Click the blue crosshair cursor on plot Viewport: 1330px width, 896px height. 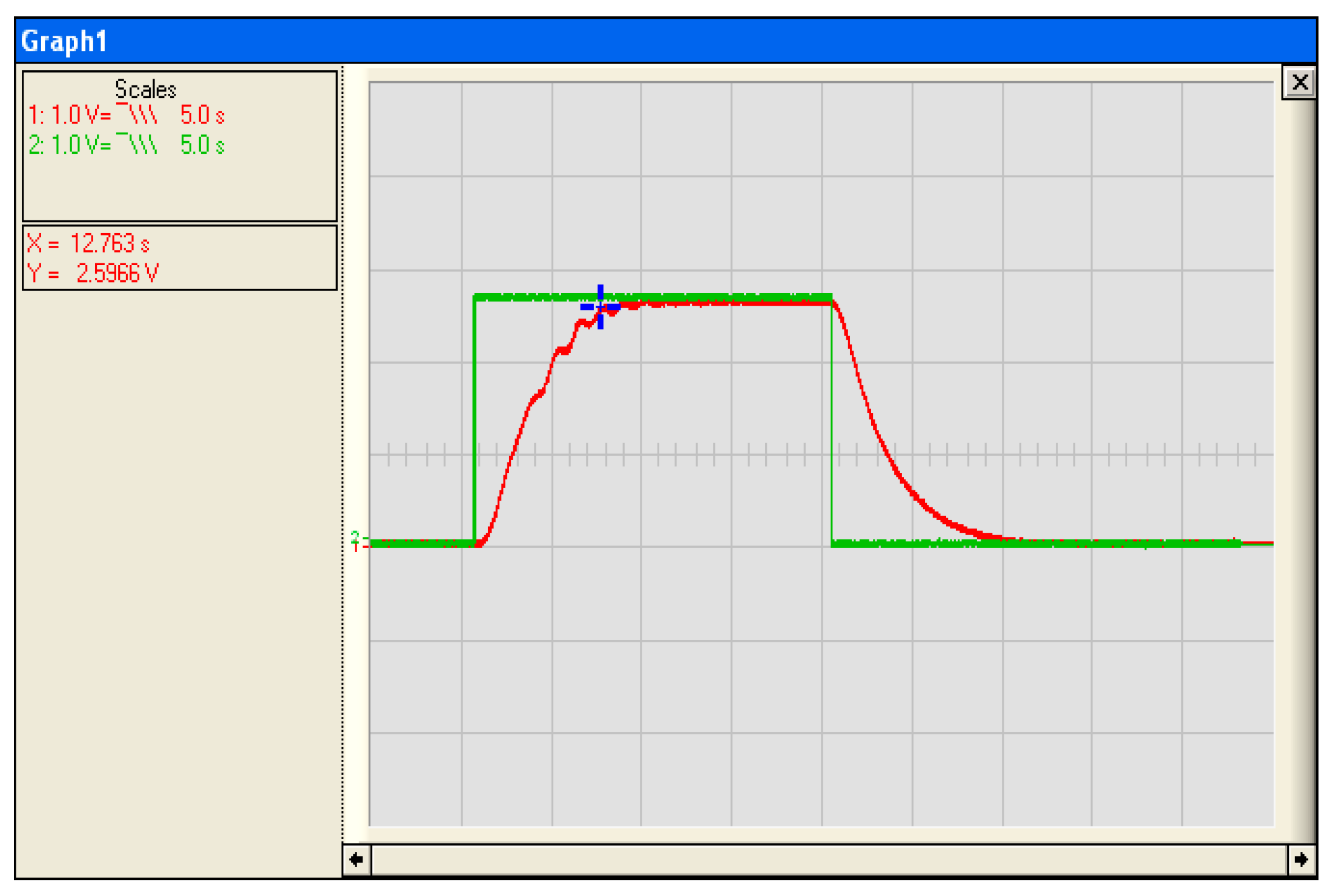point(600,307)
